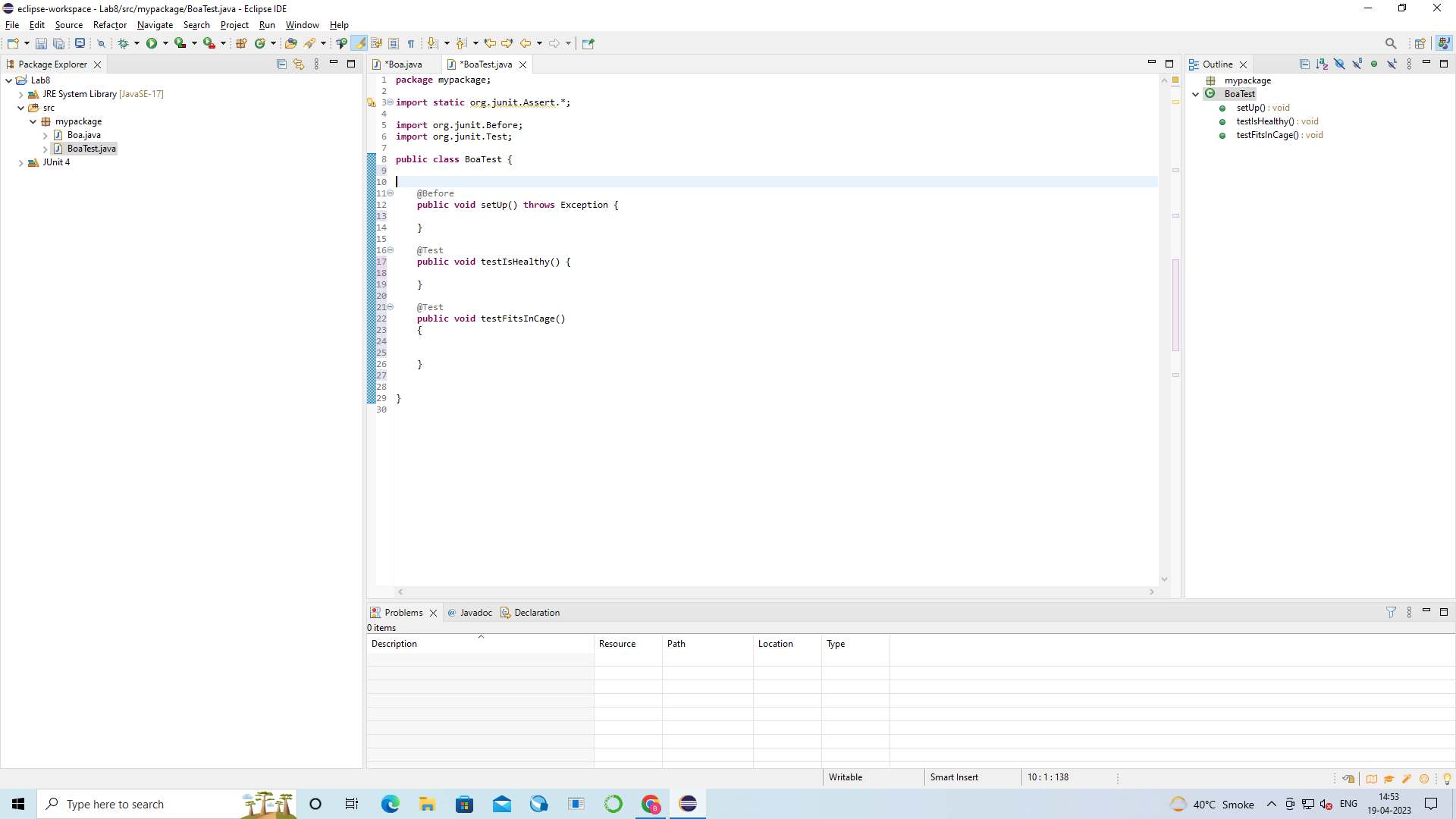Screen dimensions: 1456x819
Task: Open the toolbar Search magnifier icon
Action: pyautogui.click(x=1391, y=44)
